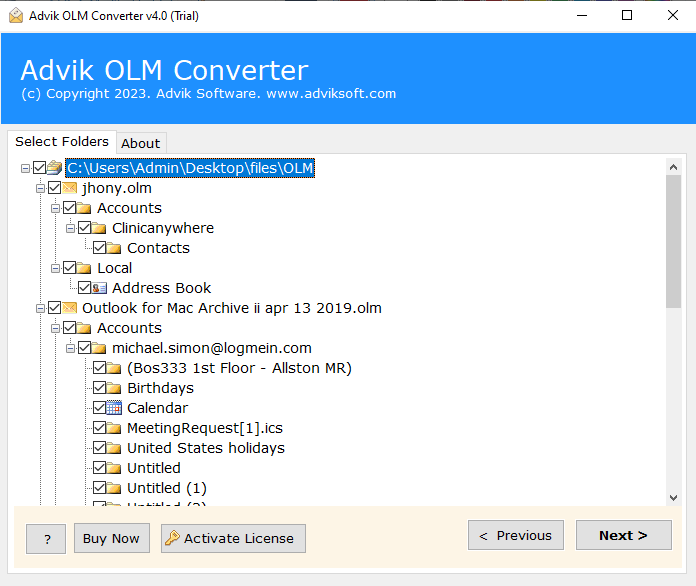Minimize the Advik OLM Converter window

click(x=582, y=16)
